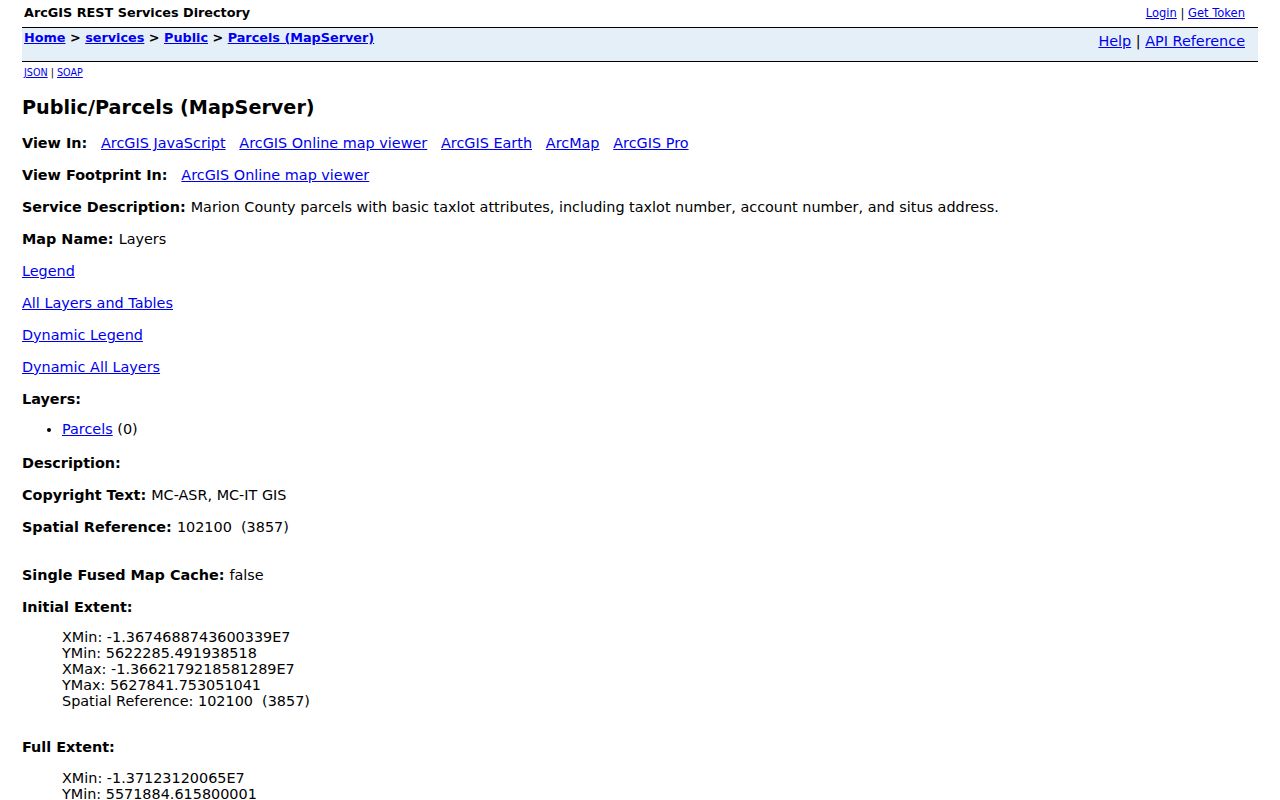This screenshot has width=1280, height=800.
Task: View the service as JSON
Action: coord(36,73)
